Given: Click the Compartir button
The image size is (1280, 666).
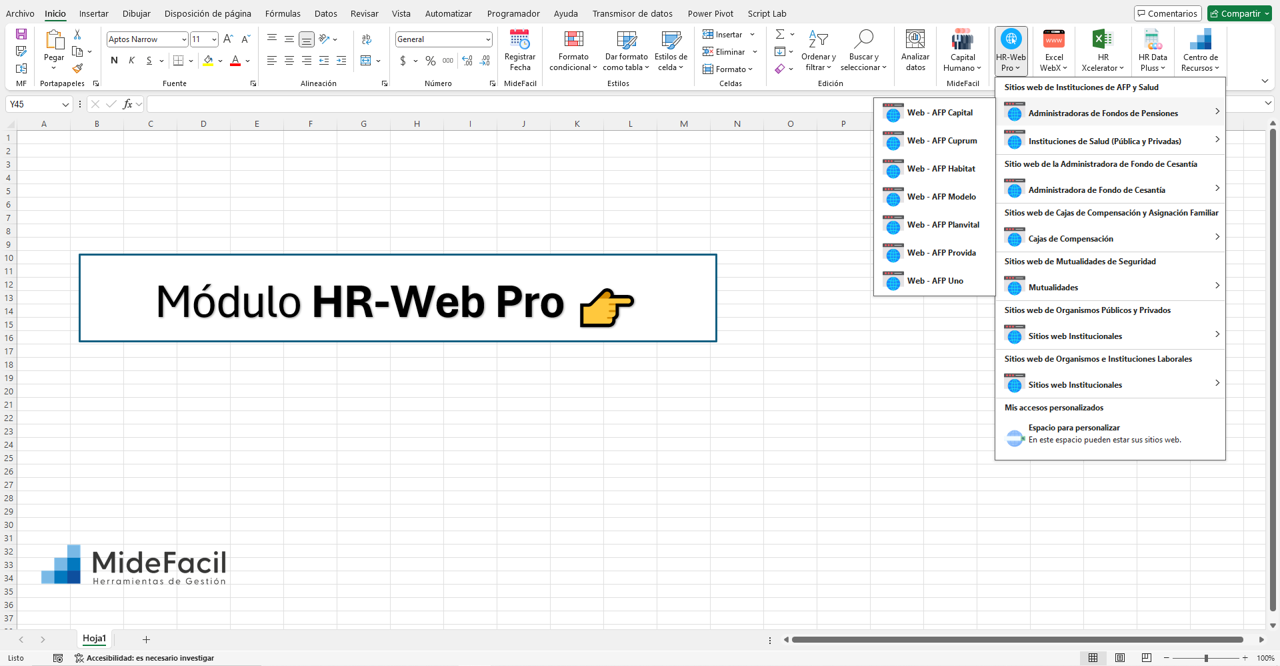Looking at the screenshot, I should pyautogui.click(x=1239, y=14).
